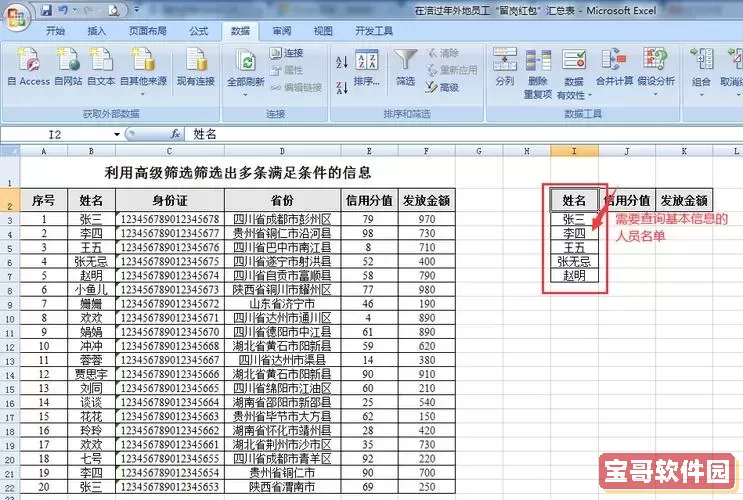The height and width of the screenshot is (500, 743).
Task: Select cell 山东省济宁市
Action: tap(282, 304)
